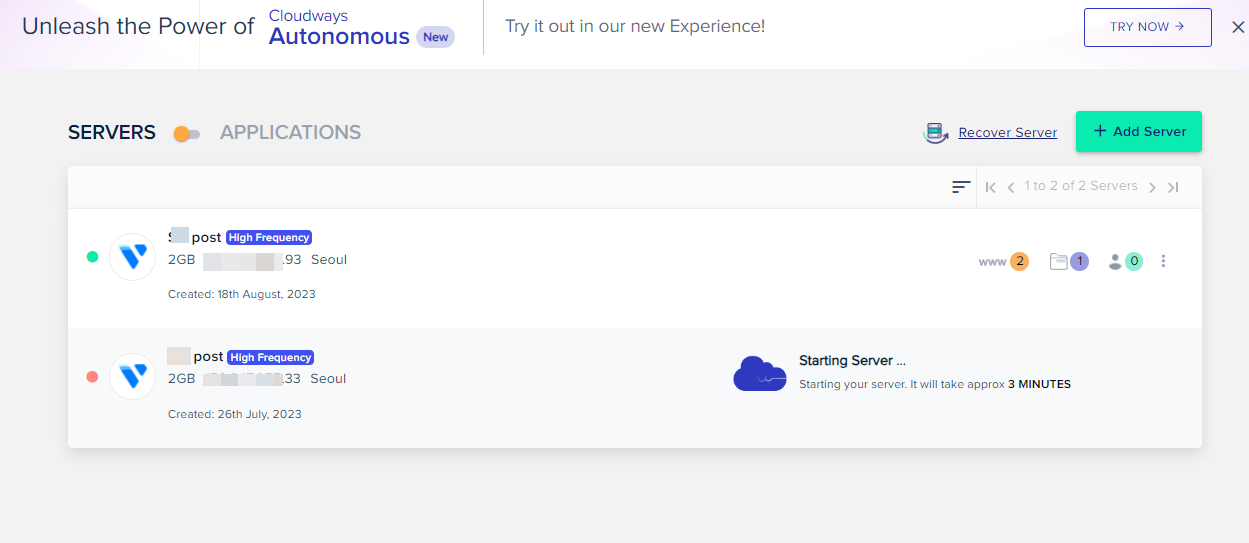Image resolution: width=1249 pixels, height=543 pixels.
Task: Open the sort/filter servers icon
Action: (x=961, y=187)
